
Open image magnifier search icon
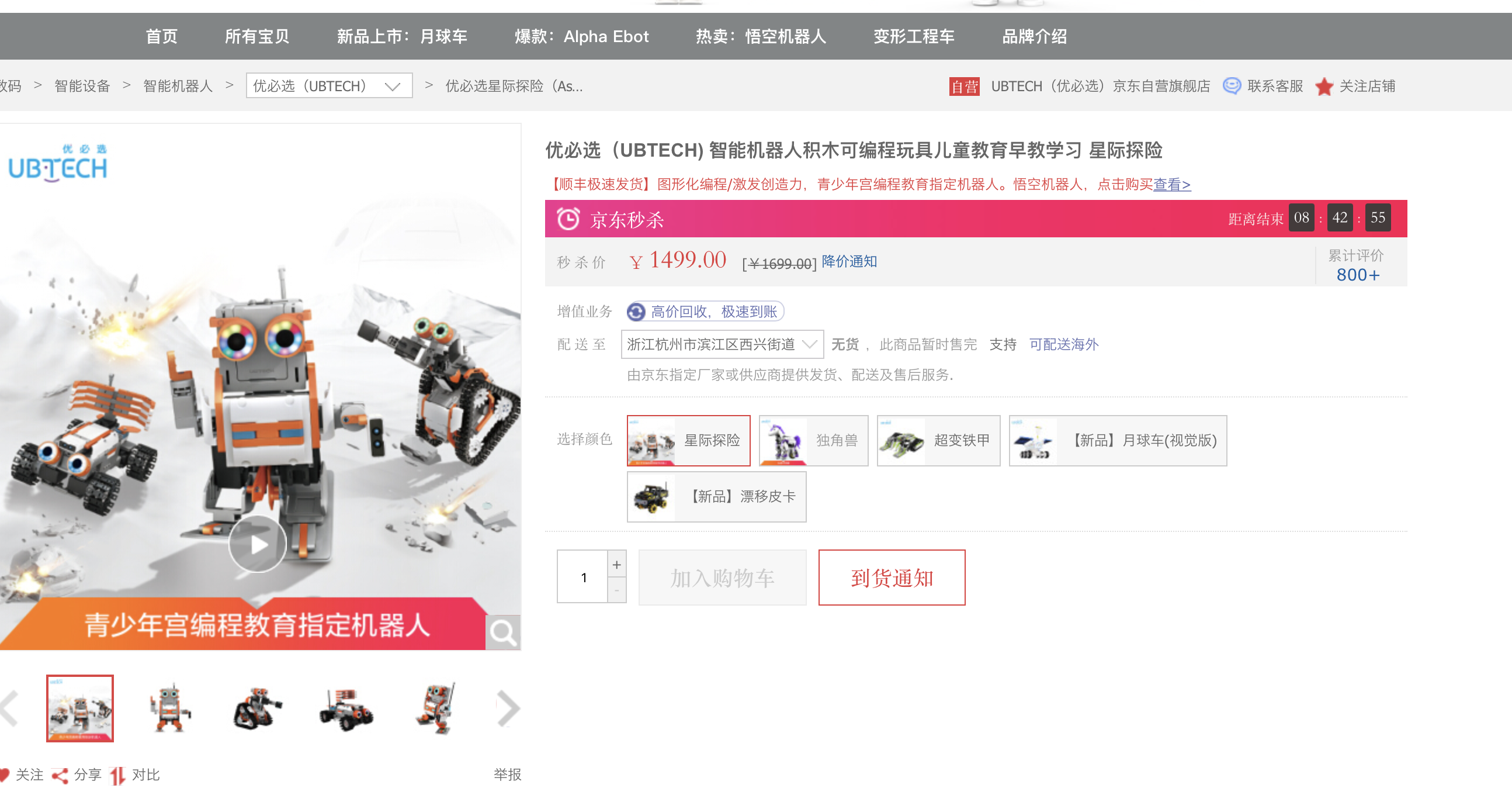pyautogui.click(x=503, y=632)
